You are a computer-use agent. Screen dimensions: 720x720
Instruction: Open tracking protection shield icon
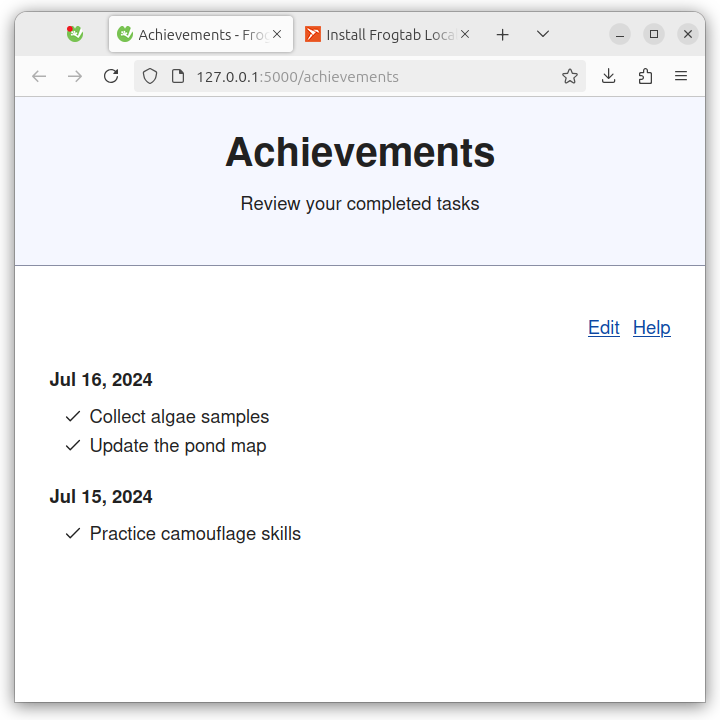(x=150, y=76)
